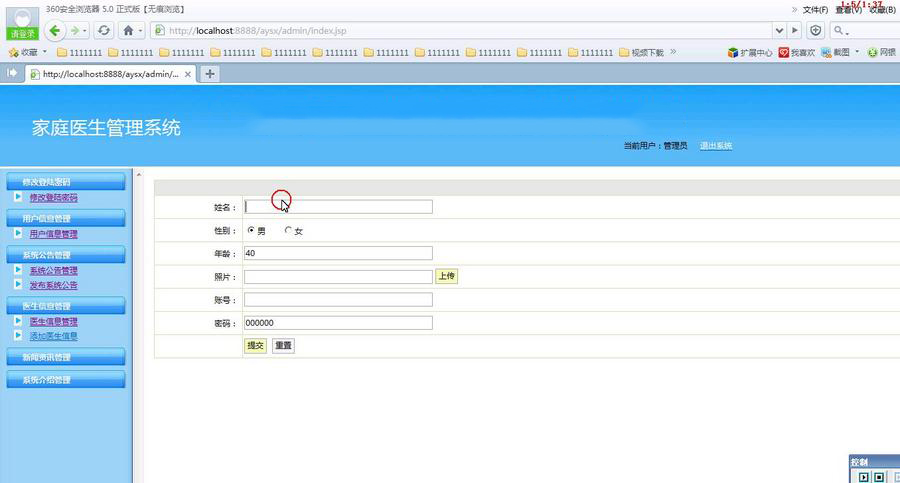The image size is (900, 483).
Task: Click the 我喜欢 heart icon
Action: 784,53
